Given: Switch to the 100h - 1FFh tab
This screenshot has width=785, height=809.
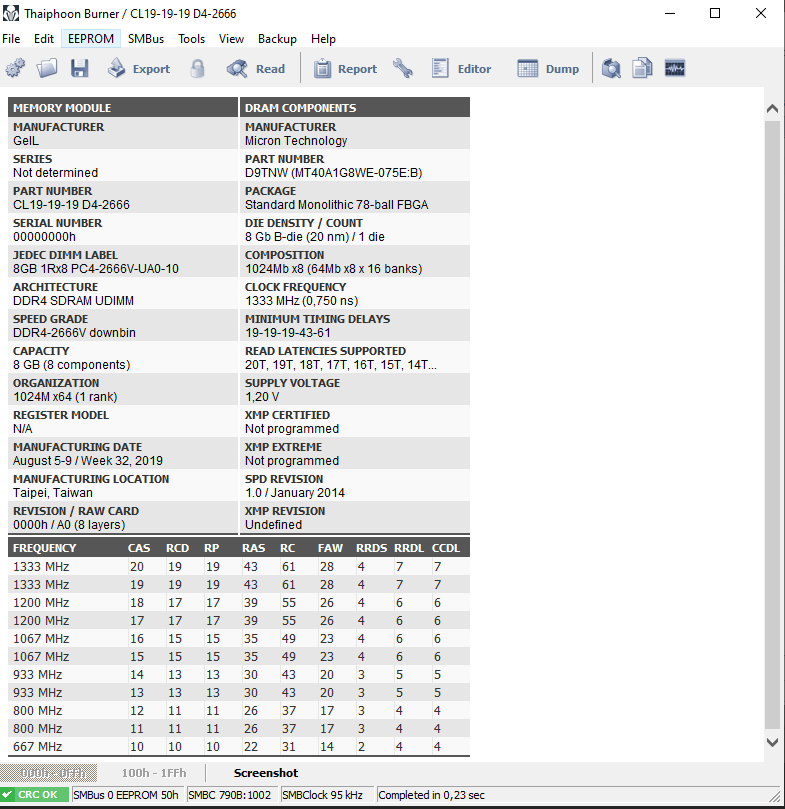Looking at the screenshot, I should pos(154,773).
